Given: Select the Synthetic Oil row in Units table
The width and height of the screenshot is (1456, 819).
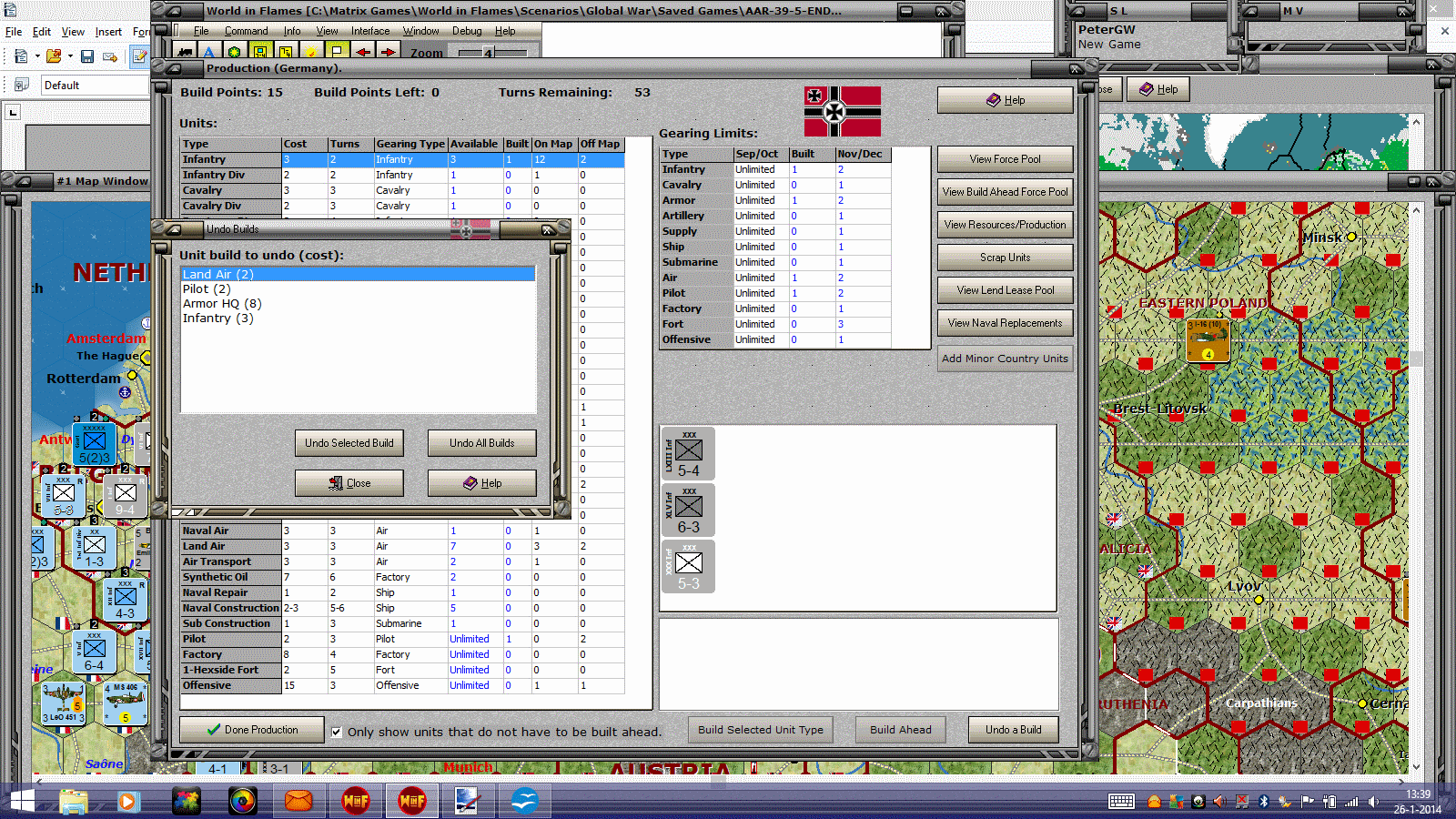Looking at the screenshot, I should tap(402, 577).
